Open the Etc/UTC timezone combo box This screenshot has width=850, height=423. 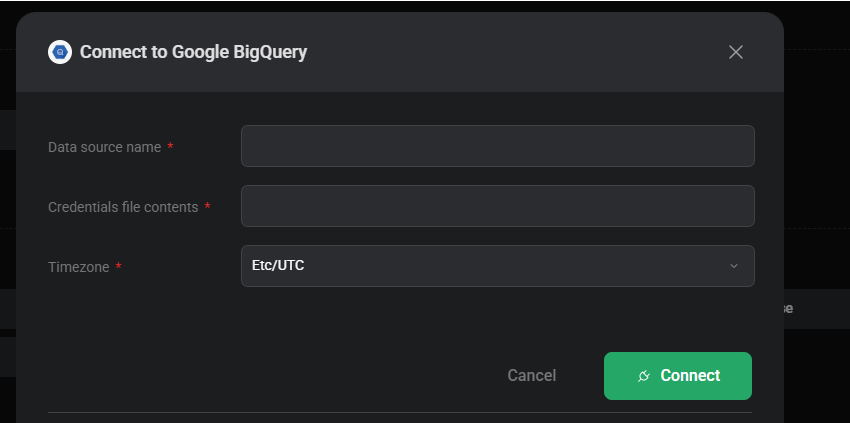[498, 266]
